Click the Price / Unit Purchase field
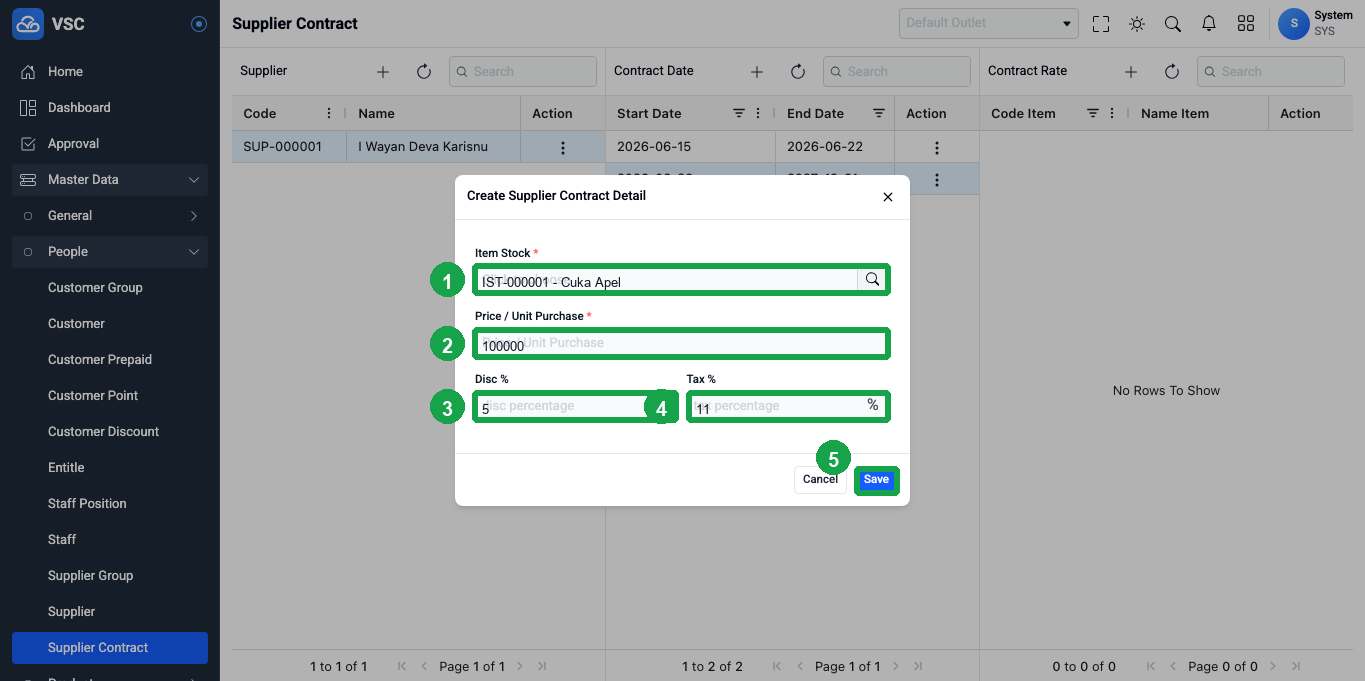 [x=680, y=343]
